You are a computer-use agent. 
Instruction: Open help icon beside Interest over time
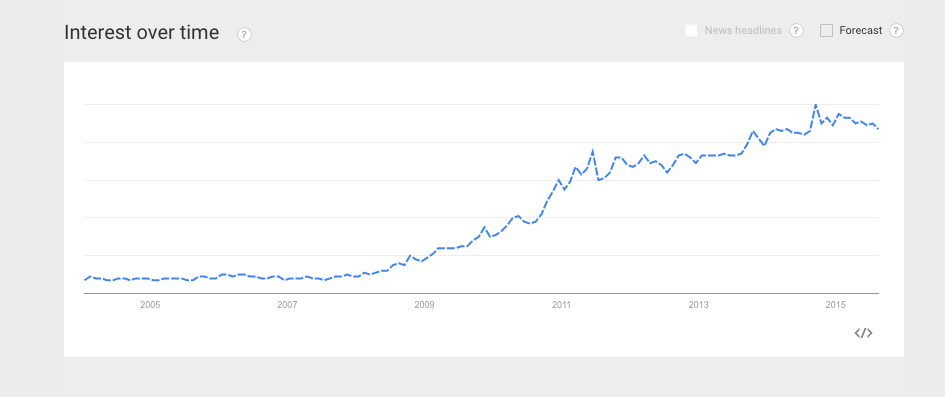click(244, 34)
